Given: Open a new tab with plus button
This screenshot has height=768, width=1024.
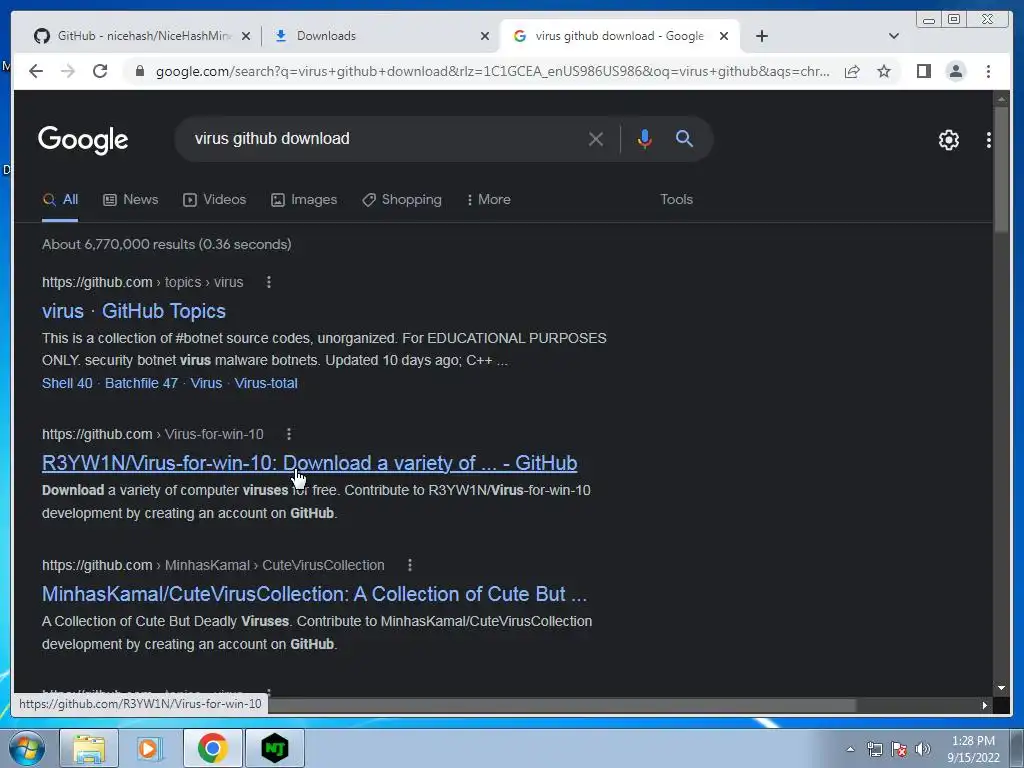Looking at the screenshot, I should point(761,36).
